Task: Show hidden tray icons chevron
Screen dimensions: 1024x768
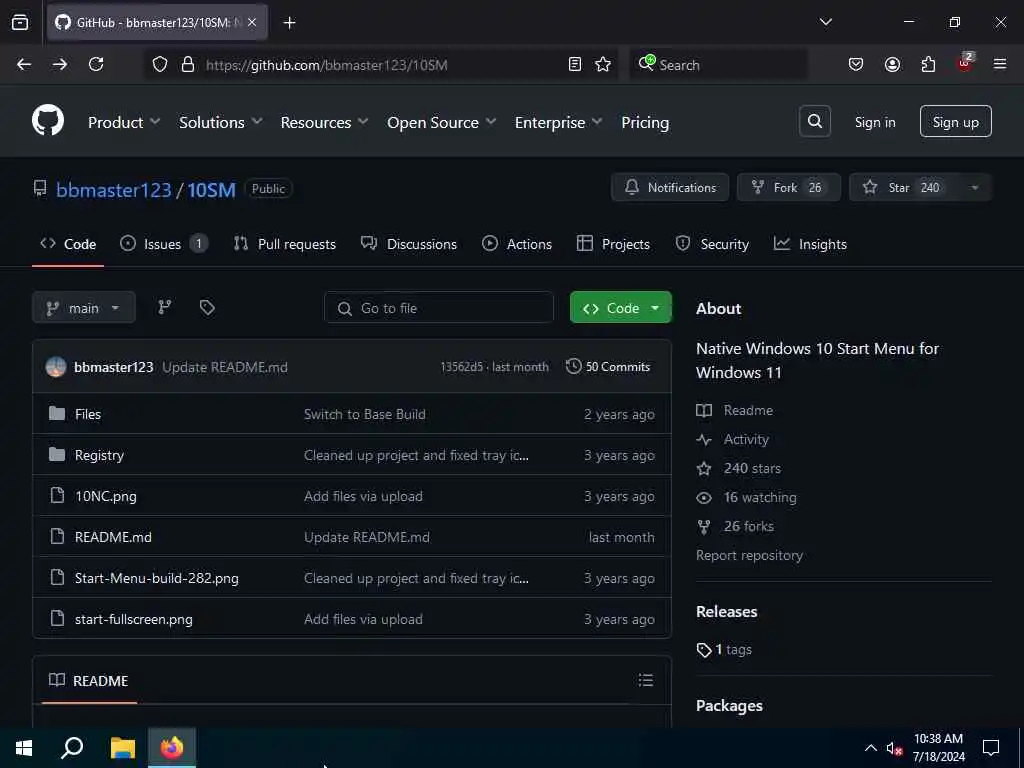Action: (x=871, y=748)
